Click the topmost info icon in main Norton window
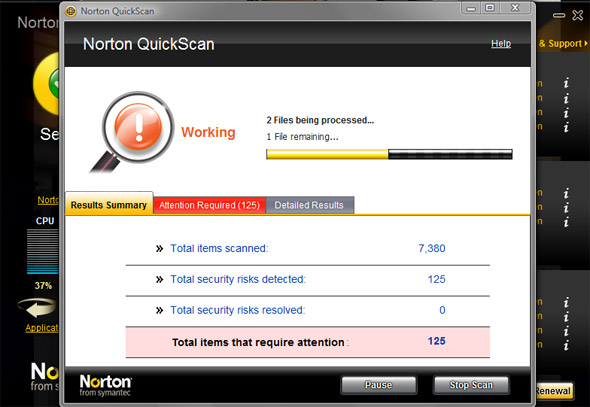Image resolution: width=590 pixels, height=407 pixels. pyautogui.click(x=566, y=83)
